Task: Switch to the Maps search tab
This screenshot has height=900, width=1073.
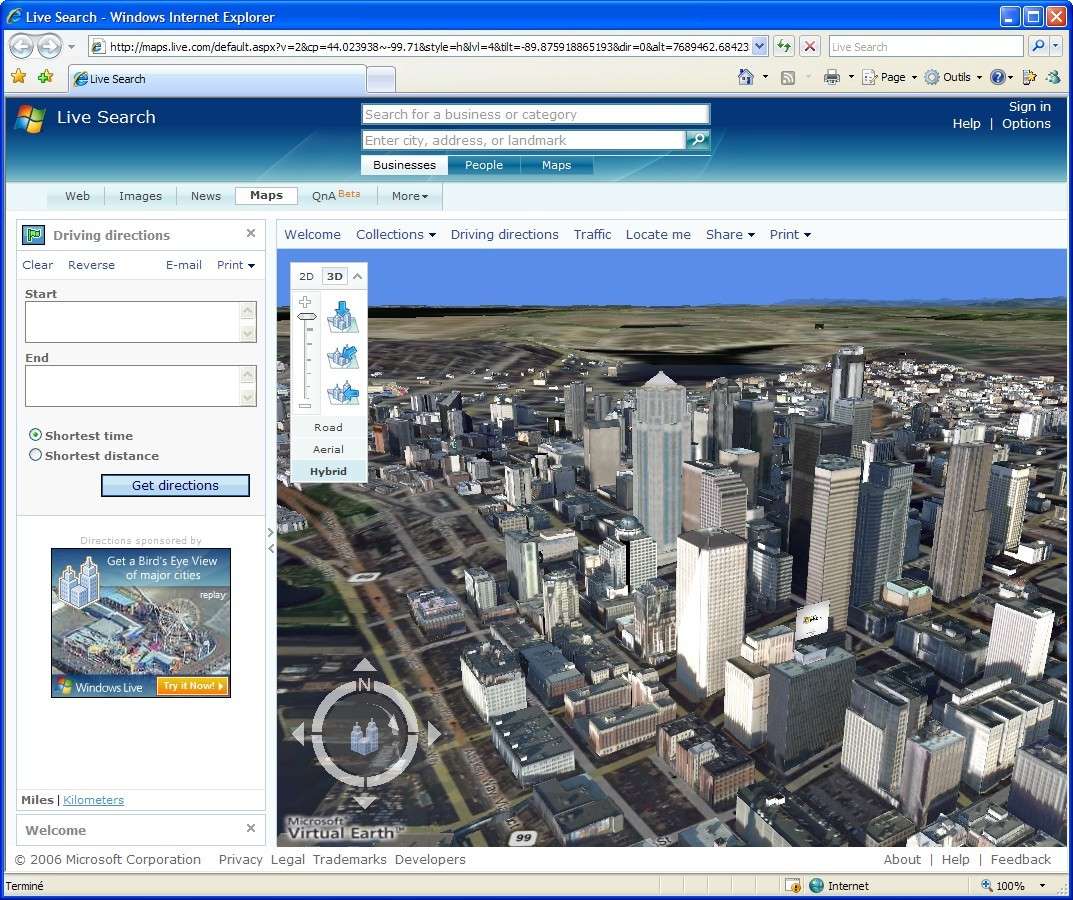Action: (x=556, y=165)
